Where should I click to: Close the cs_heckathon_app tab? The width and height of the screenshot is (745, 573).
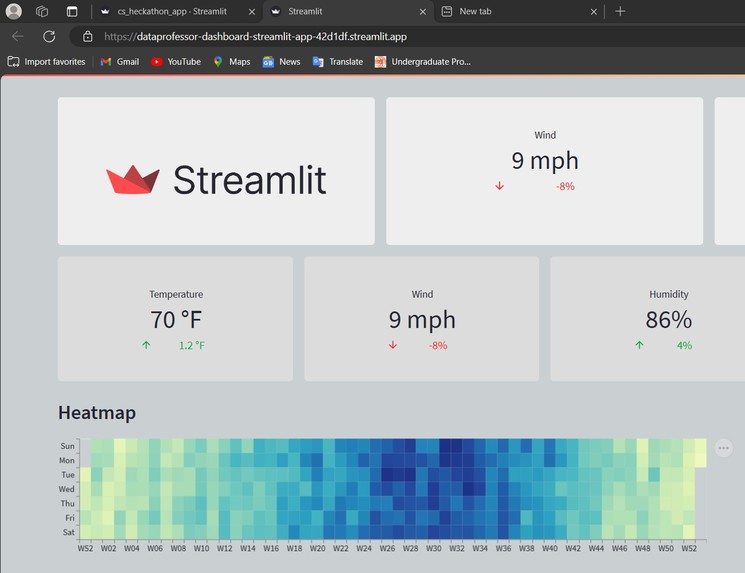click(252, 11)
